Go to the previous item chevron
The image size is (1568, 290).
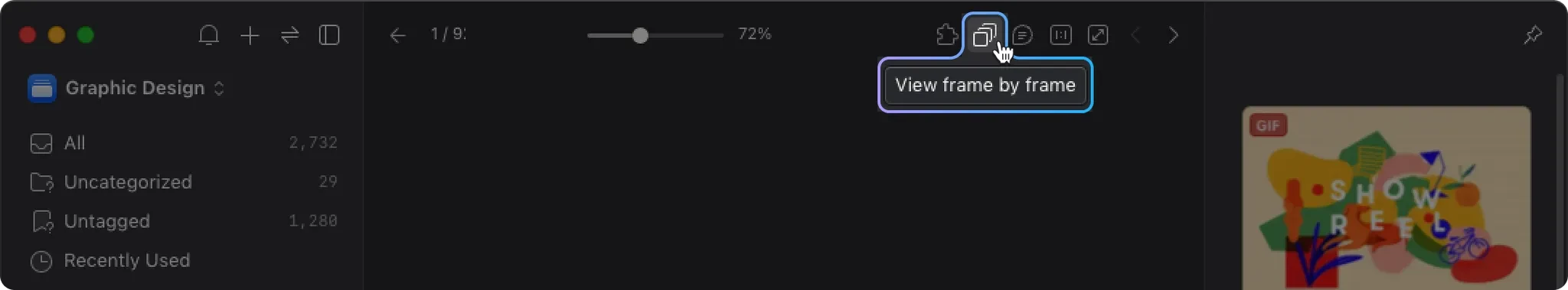click(1135, 35)
